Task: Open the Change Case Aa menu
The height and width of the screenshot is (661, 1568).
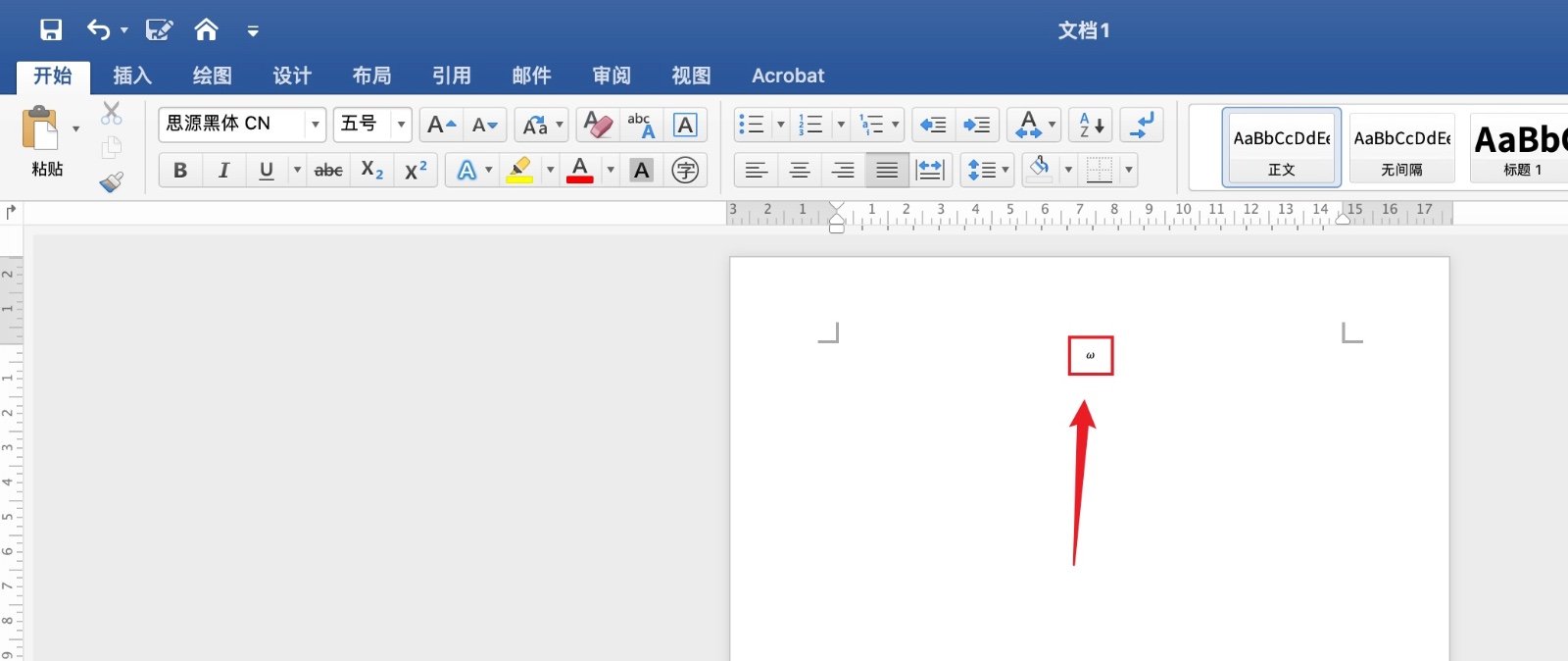Action: [541, 125]
